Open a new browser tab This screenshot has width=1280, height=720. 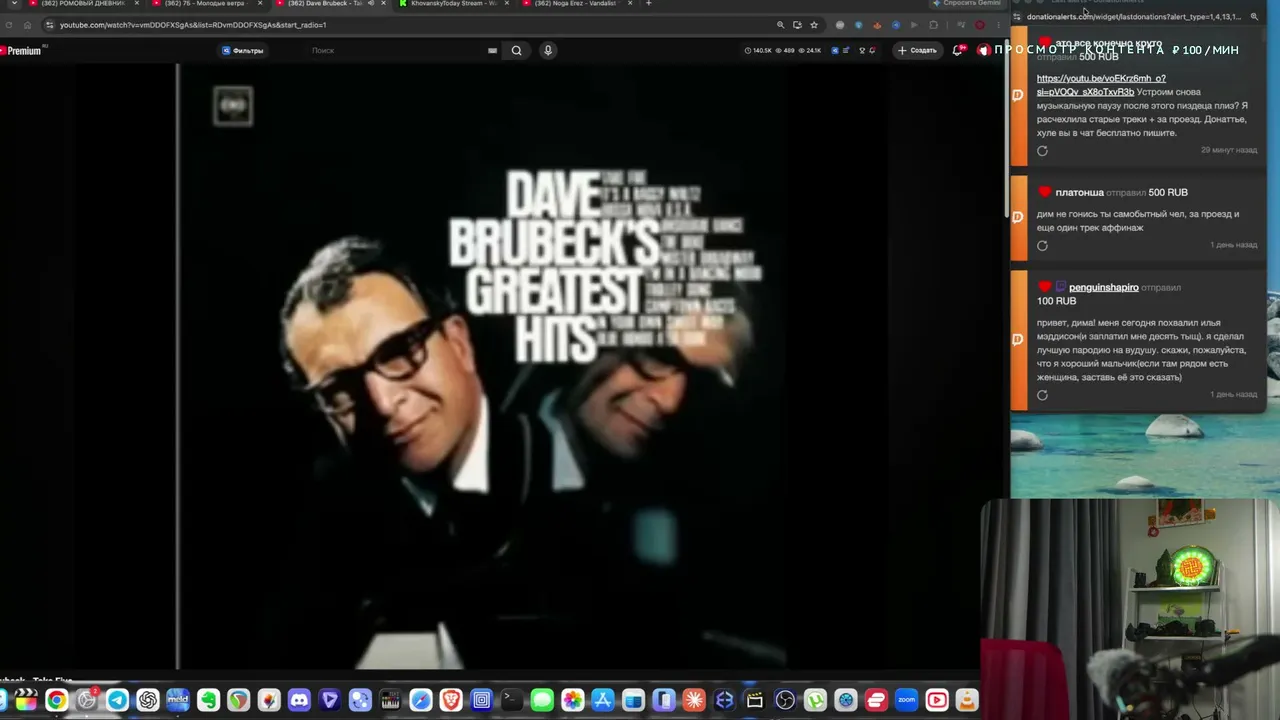649,3
